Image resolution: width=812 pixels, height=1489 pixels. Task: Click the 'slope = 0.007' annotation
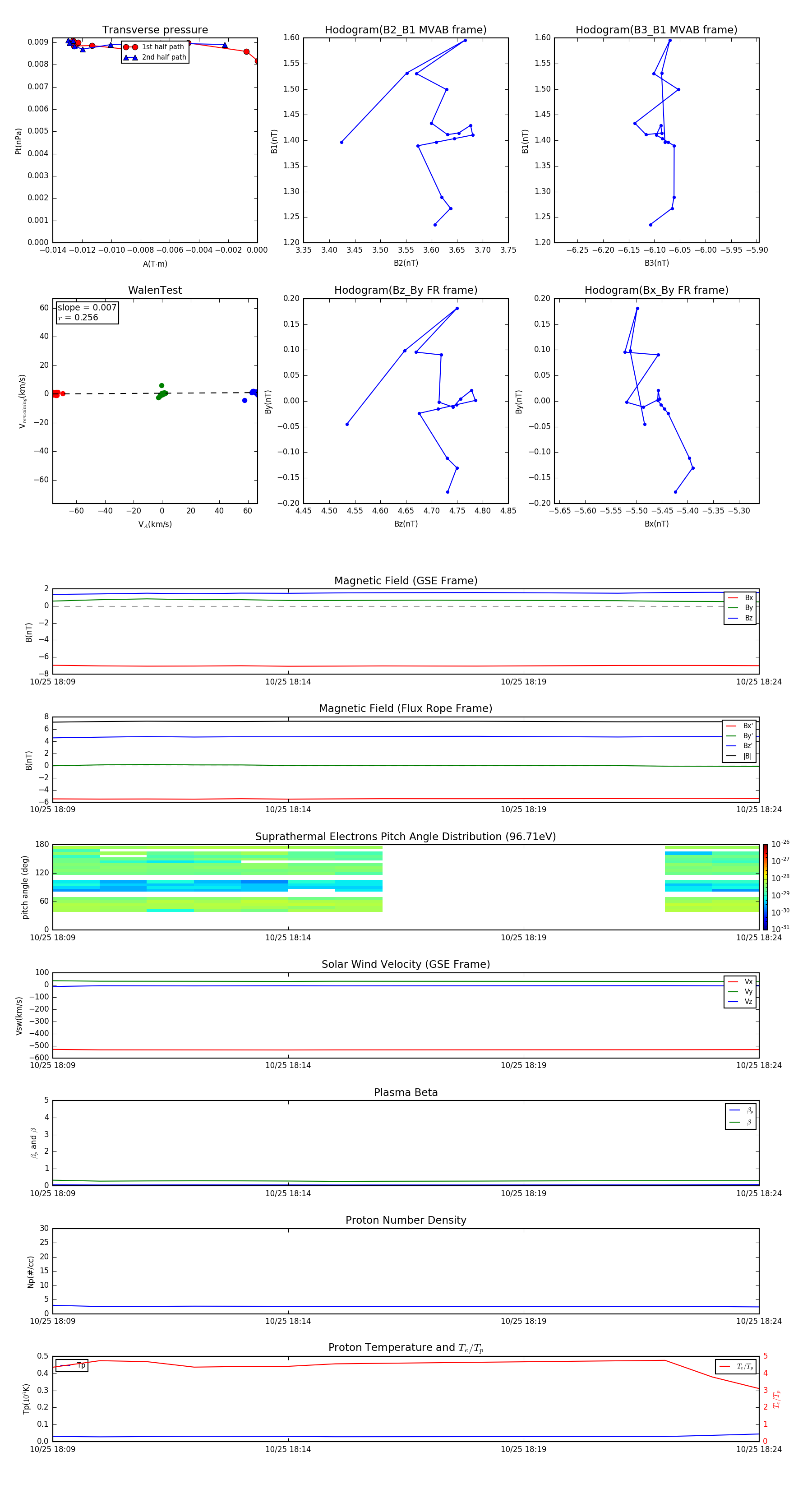point(87,308)
